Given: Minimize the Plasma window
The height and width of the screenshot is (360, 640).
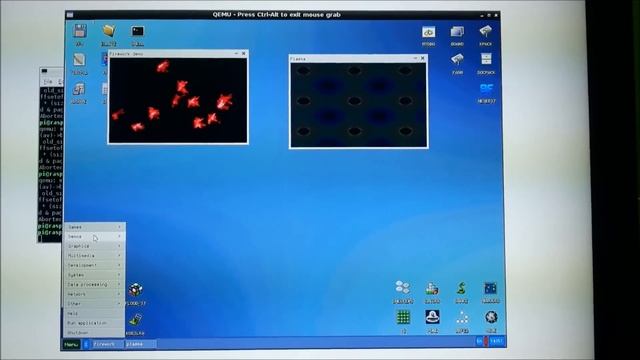Looking at the screenshot, I should point(415,58).
